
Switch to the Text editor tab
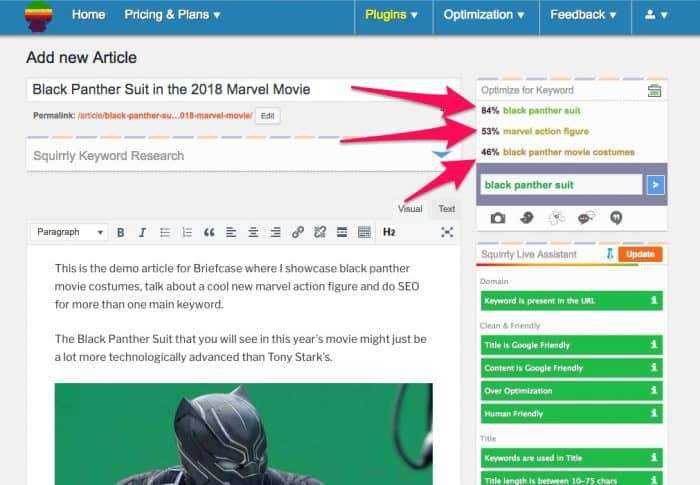[x=446, y=209]
